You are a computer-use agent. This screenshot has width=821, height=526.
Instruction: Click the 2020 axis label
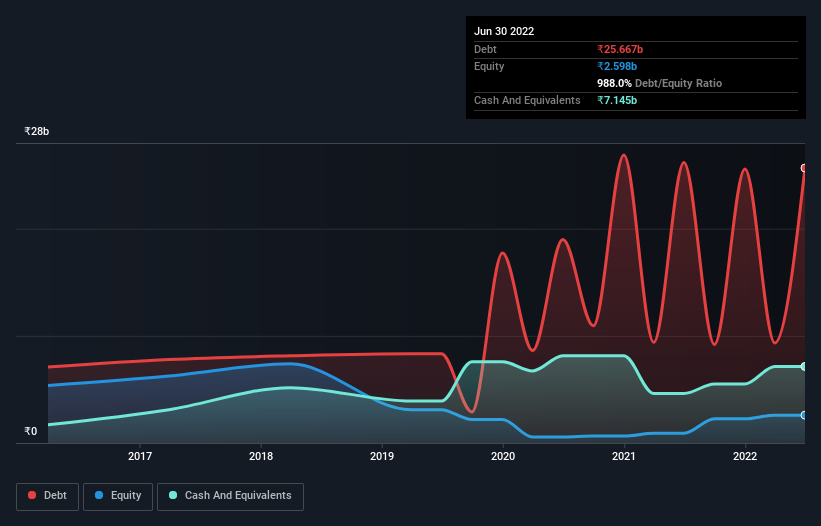[503, 456]
